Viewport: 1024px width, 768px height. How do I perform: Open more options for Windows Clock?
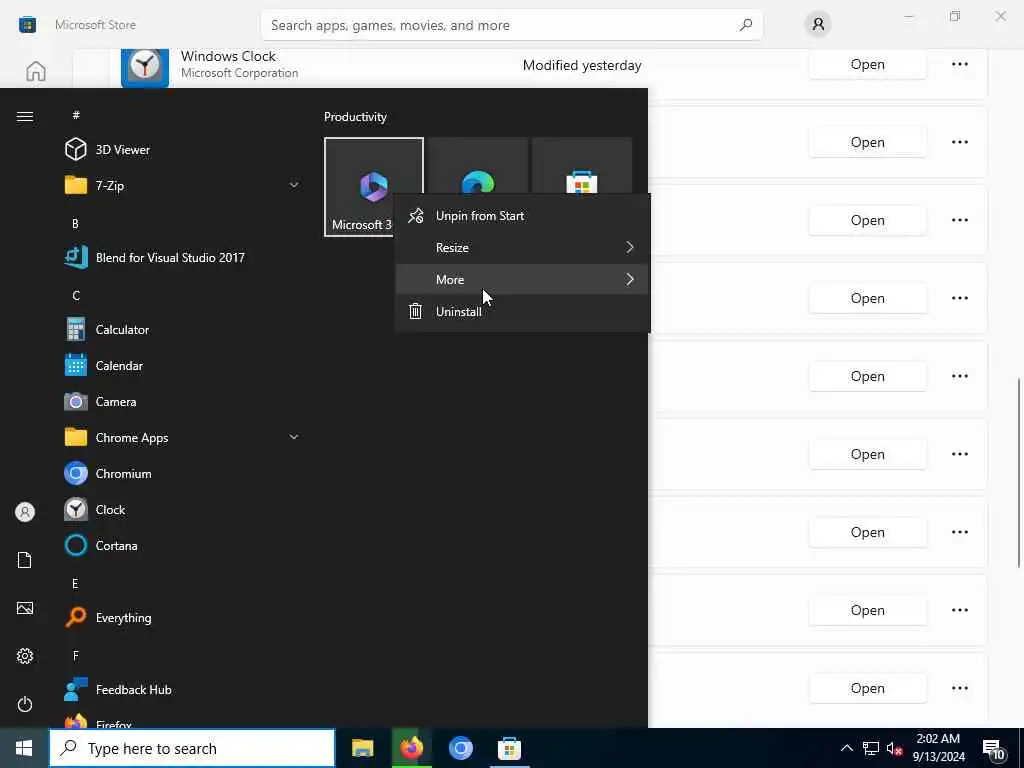click(959, 65)
